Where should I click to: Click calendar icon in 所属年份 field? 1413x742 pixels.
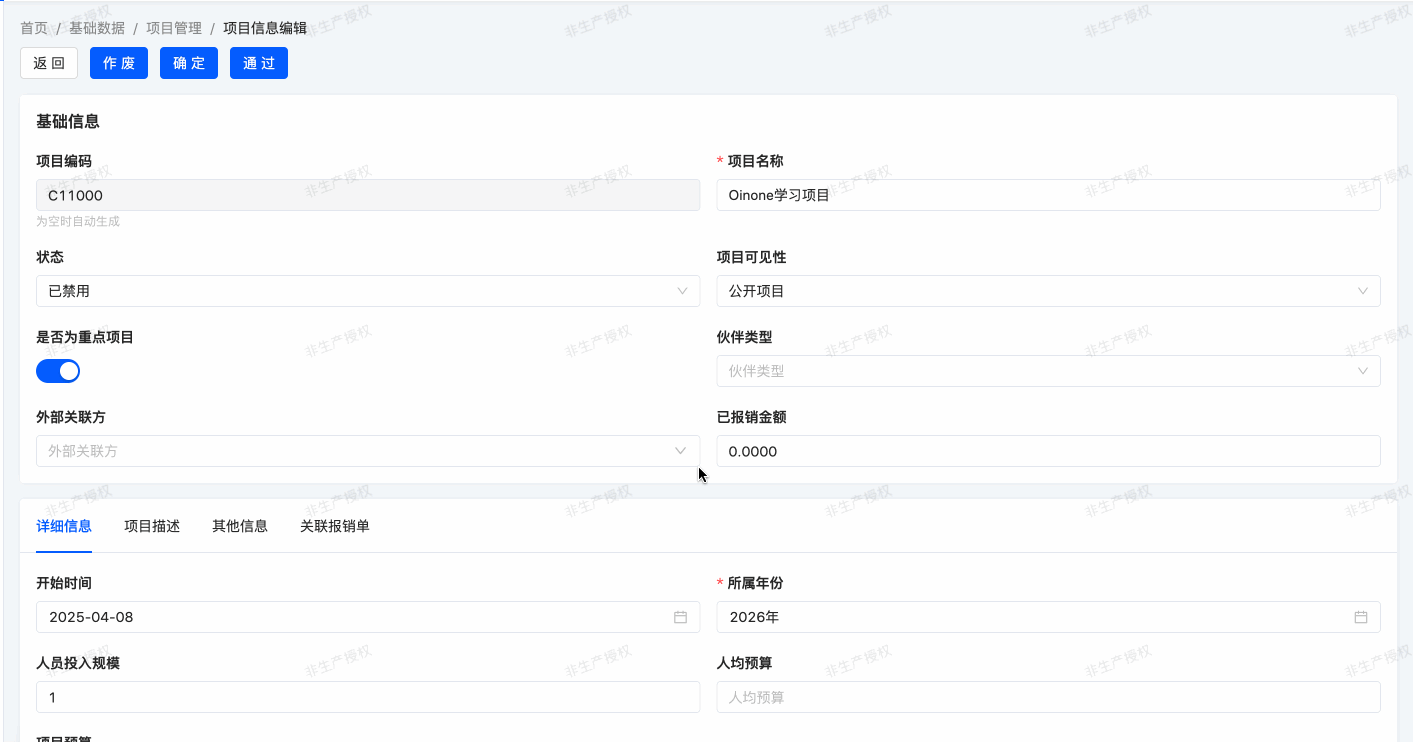click(x=1360, y=617)
